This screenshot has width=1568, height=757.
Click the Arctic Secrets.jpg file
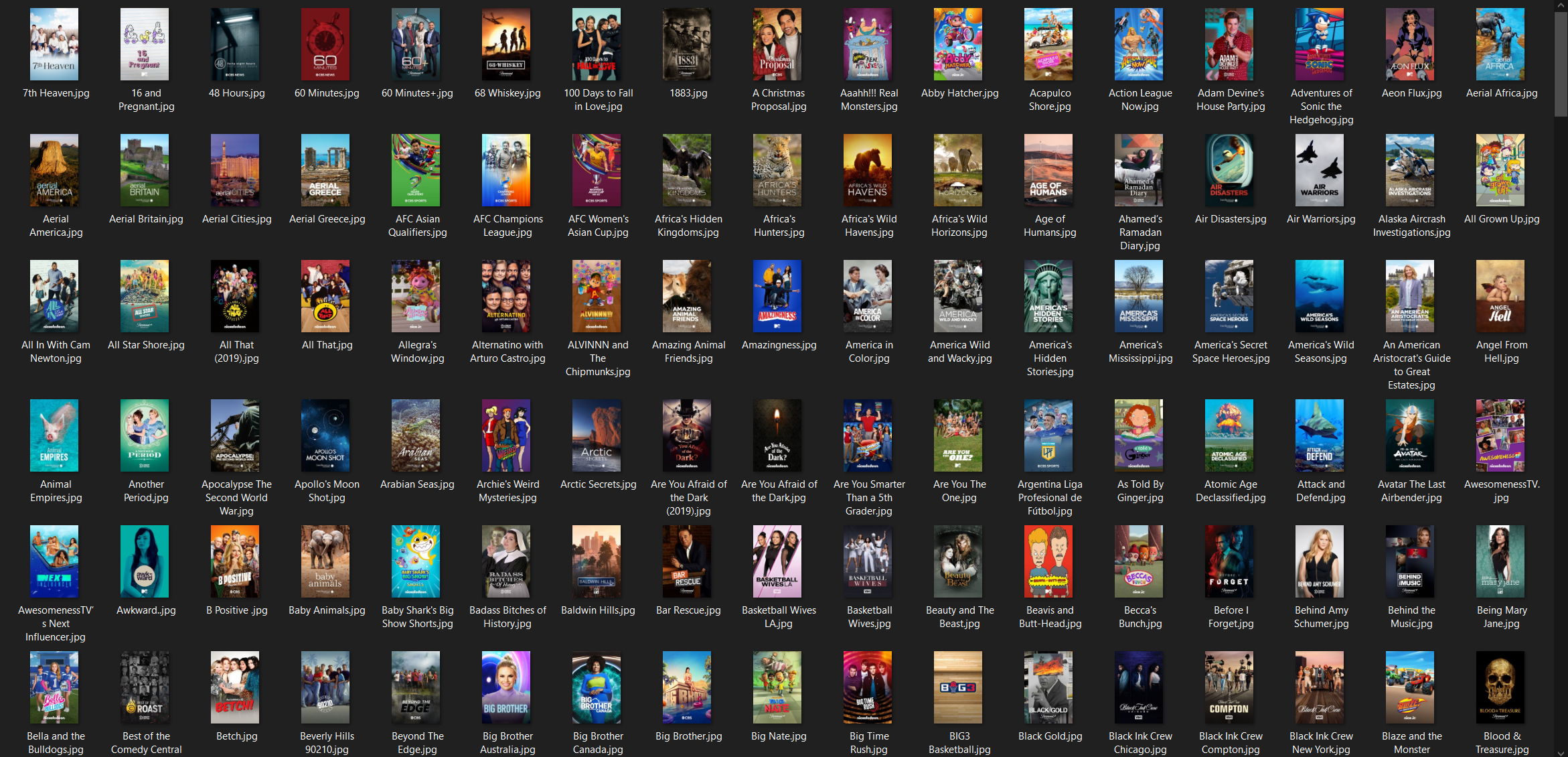pos(597,435)
